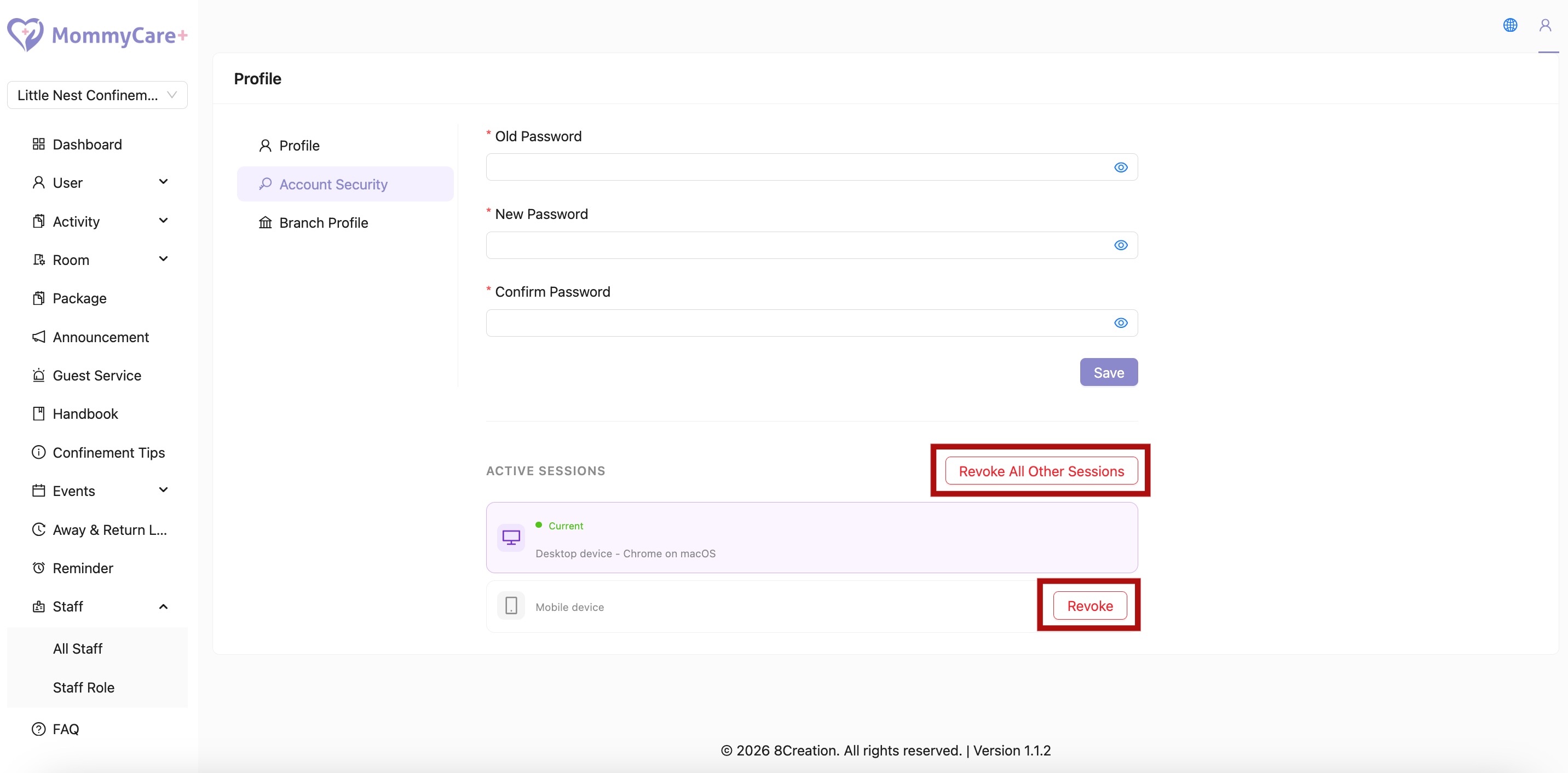Switch to the Branch Profile tab
This screenshot has width=1568, height=773.
323,223
